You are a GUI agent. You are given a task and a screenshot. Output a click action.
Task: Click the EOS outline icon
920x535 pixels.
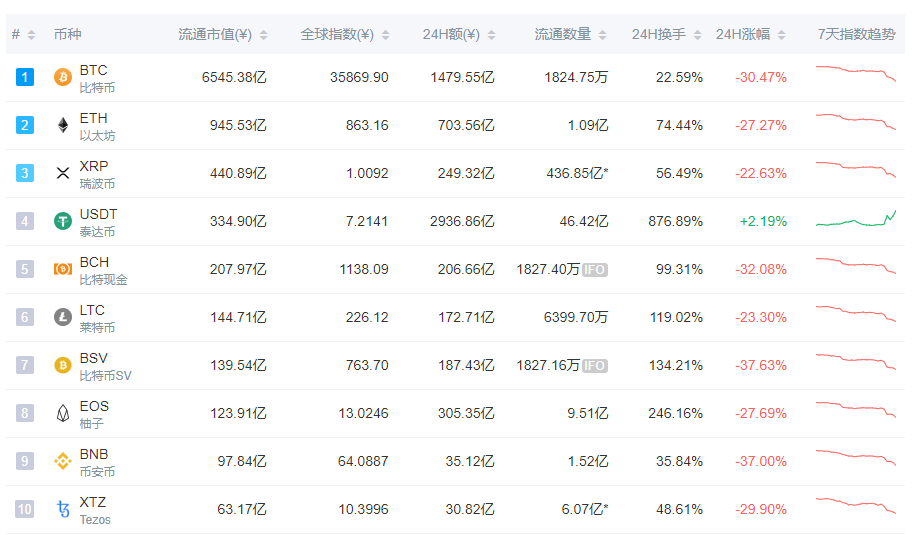point(63,414)
